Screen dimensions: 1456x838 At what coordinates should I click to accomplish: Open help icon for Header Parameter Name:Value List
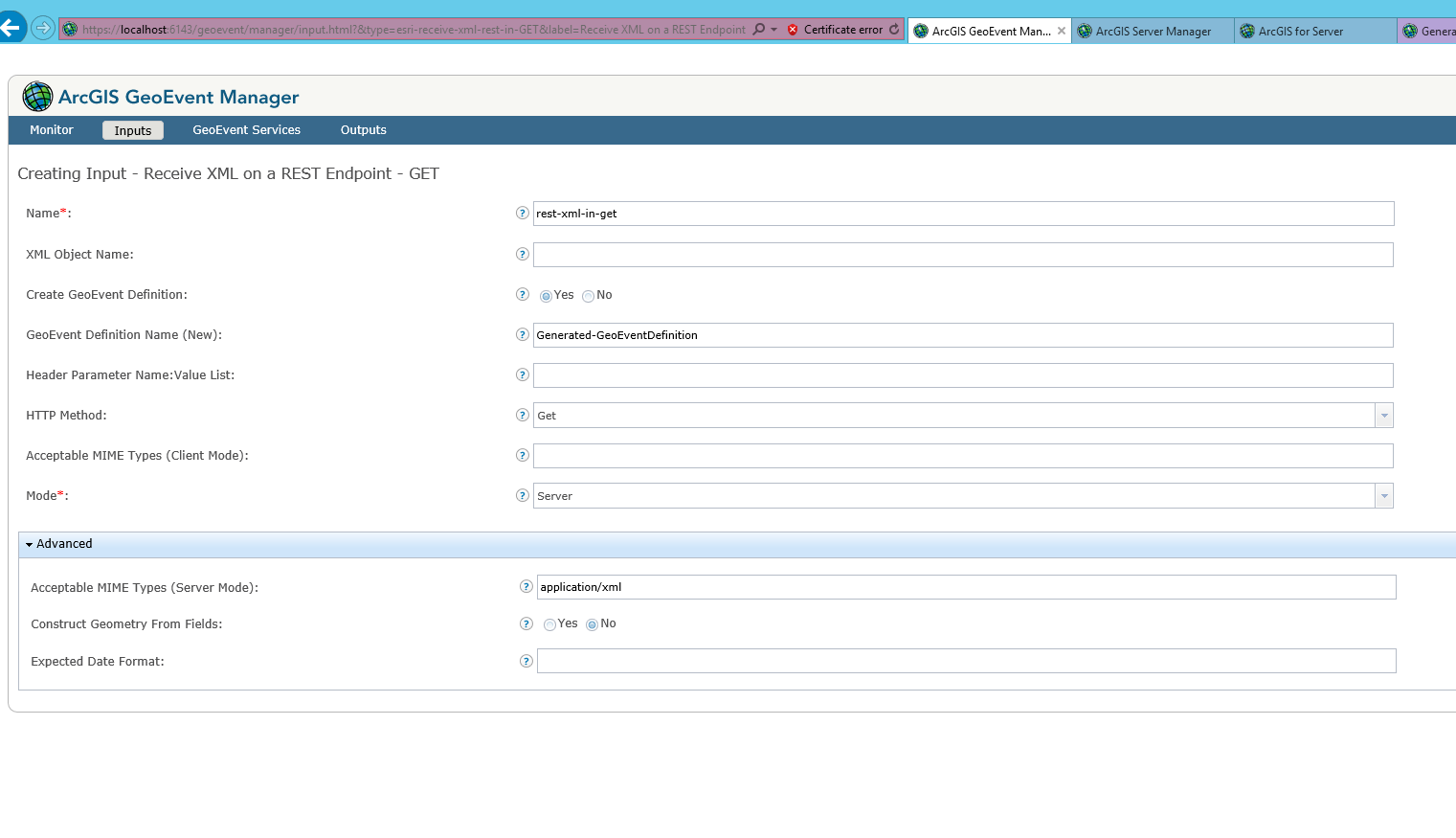(522, 374)
